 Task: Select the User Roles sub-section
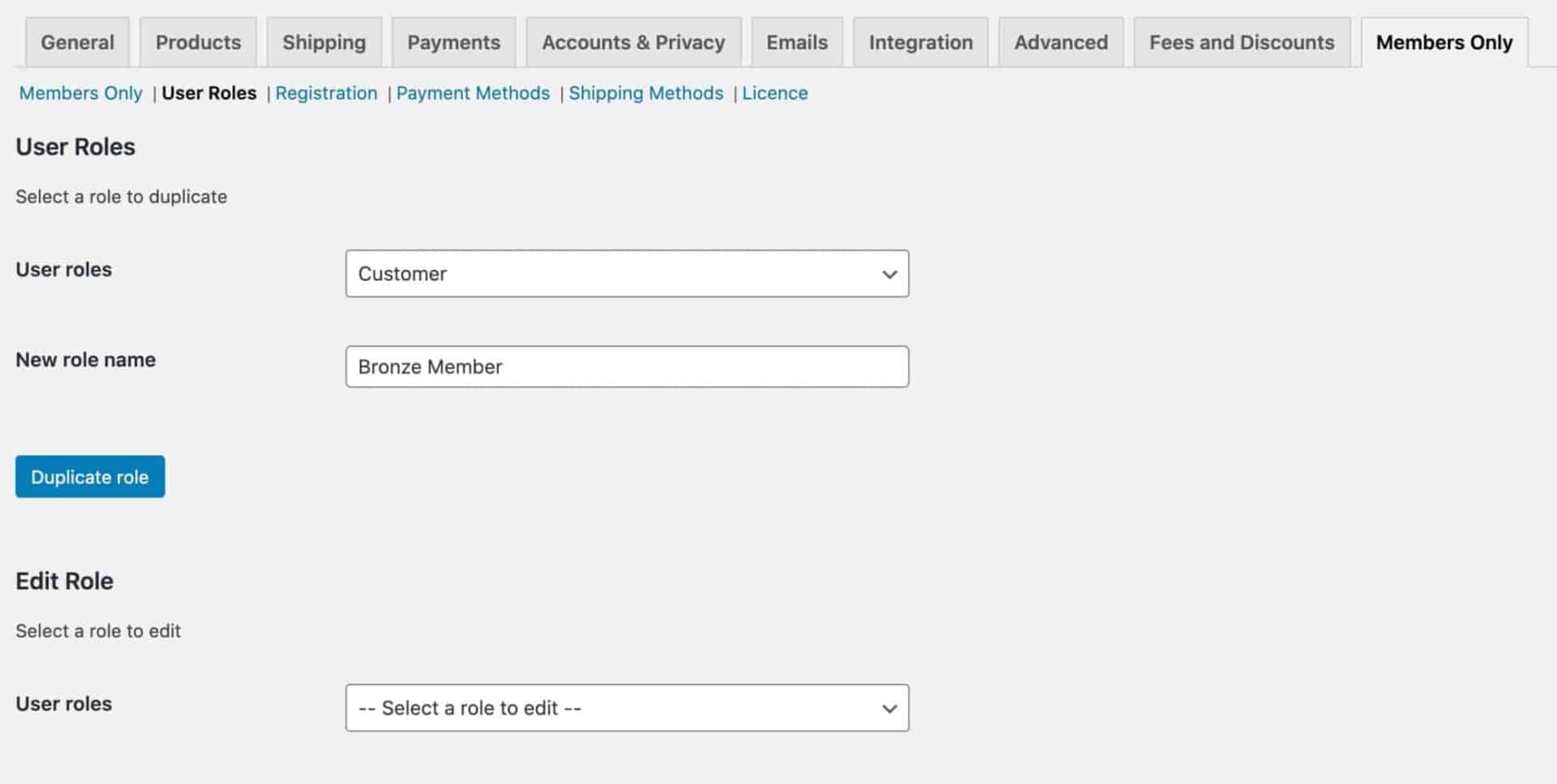pos(209,93)
